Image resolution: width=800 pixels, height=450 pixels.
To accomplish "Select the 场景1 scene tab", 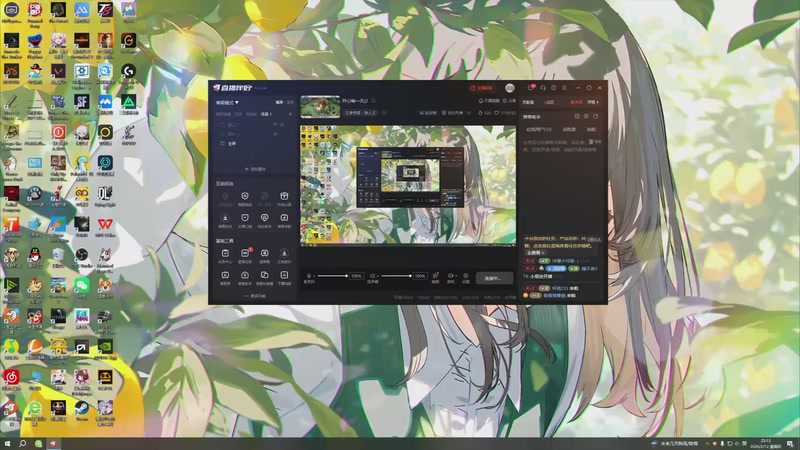I will click(x=266, y=114).
